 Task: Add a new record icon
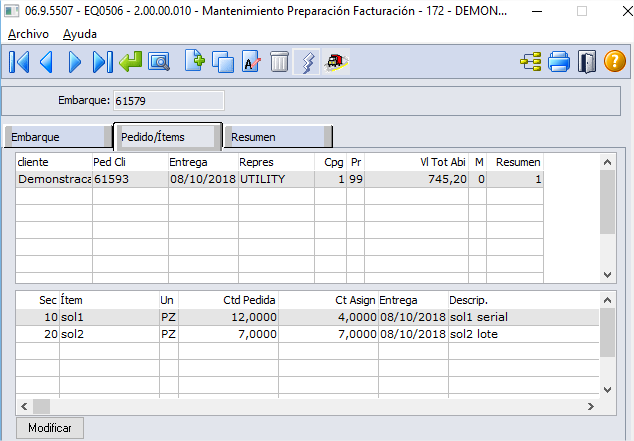click(x=195, y=61)
